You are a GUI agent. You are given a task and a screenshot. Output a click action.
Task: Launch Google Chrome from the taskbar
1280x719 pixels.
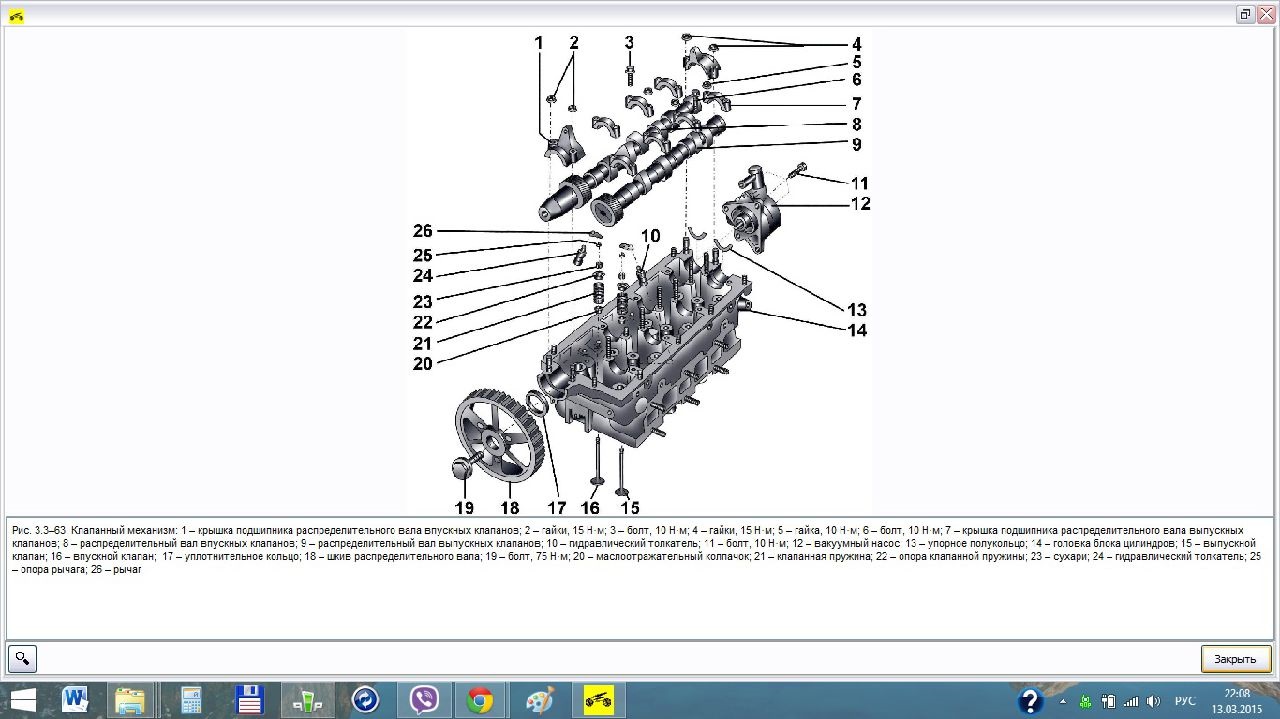point(479,700)
